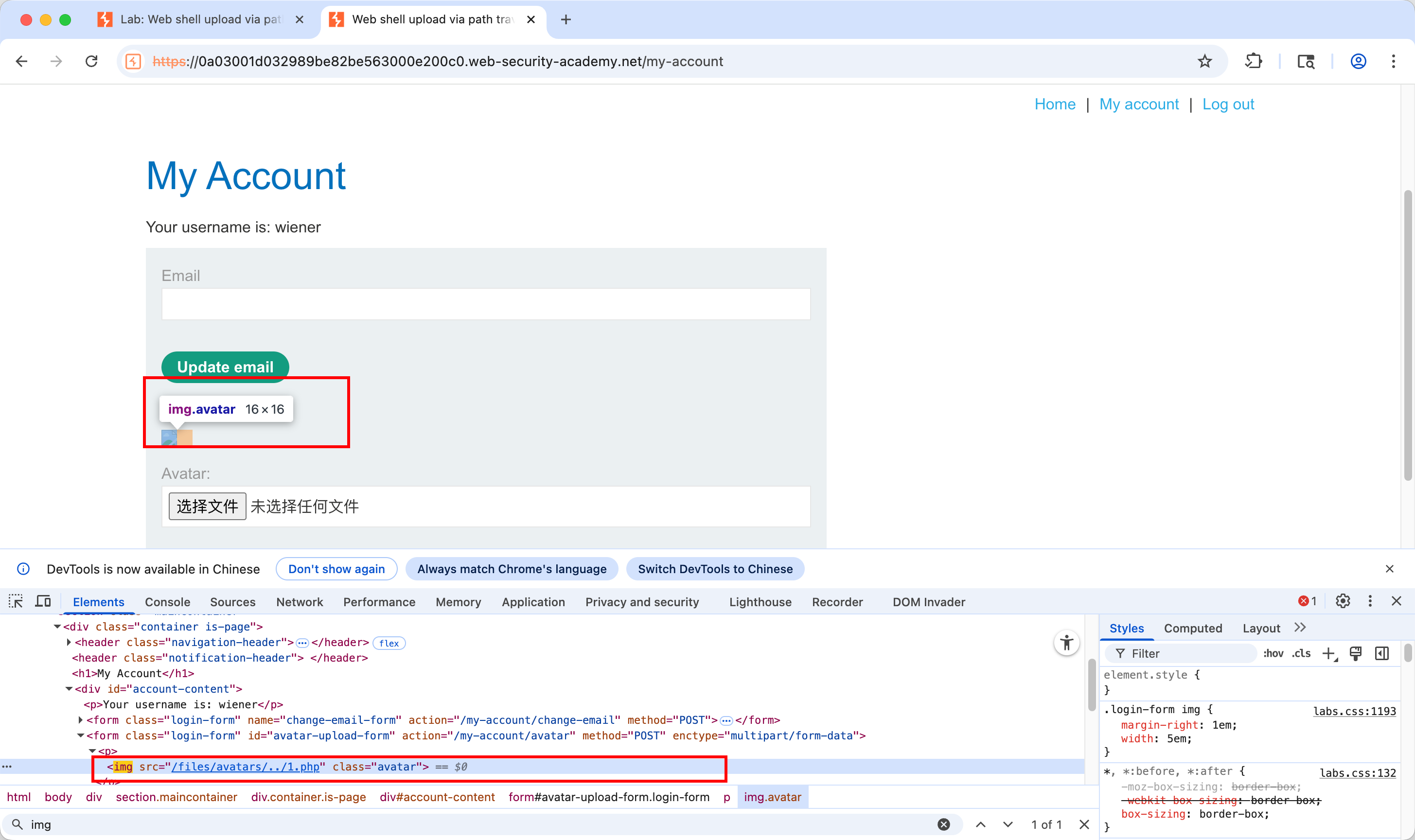
Task: Clear the DevTools search field
Action: [x=943, y=824]
